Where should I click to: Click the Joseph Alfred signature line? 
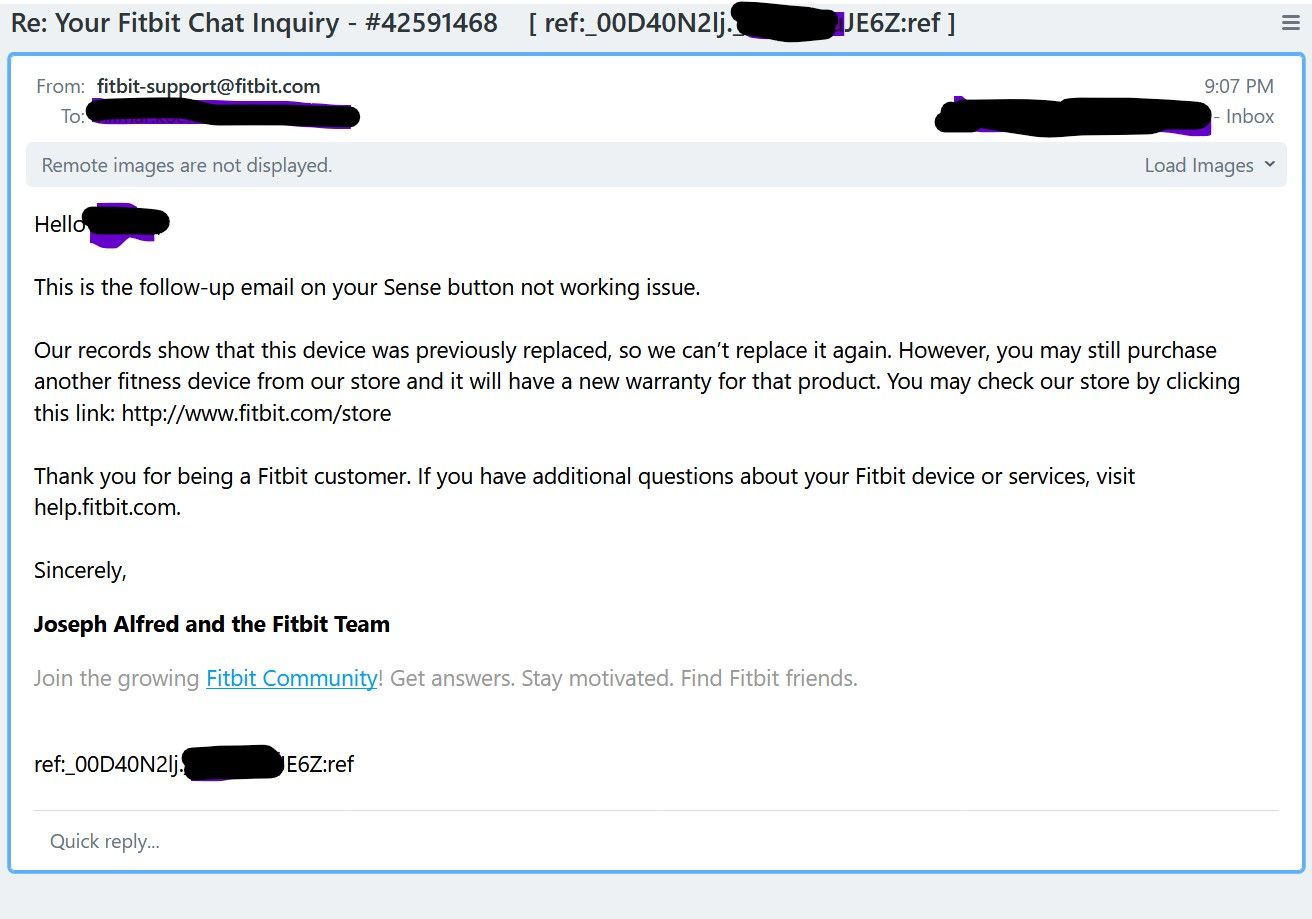(x=211, y=624)
